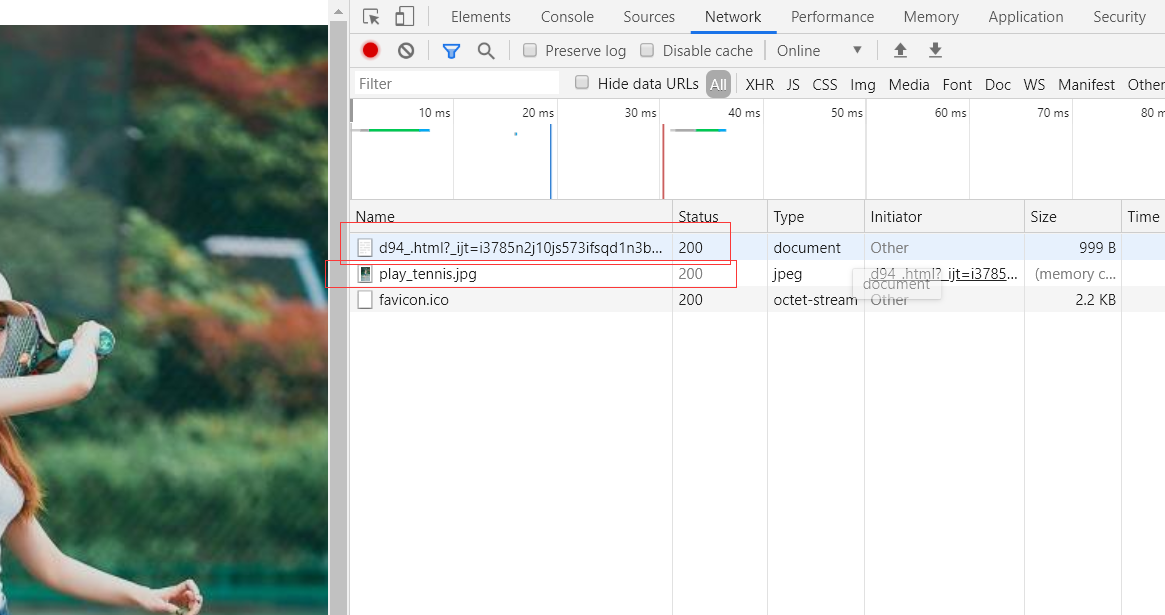Open the Performance tab

832,16
